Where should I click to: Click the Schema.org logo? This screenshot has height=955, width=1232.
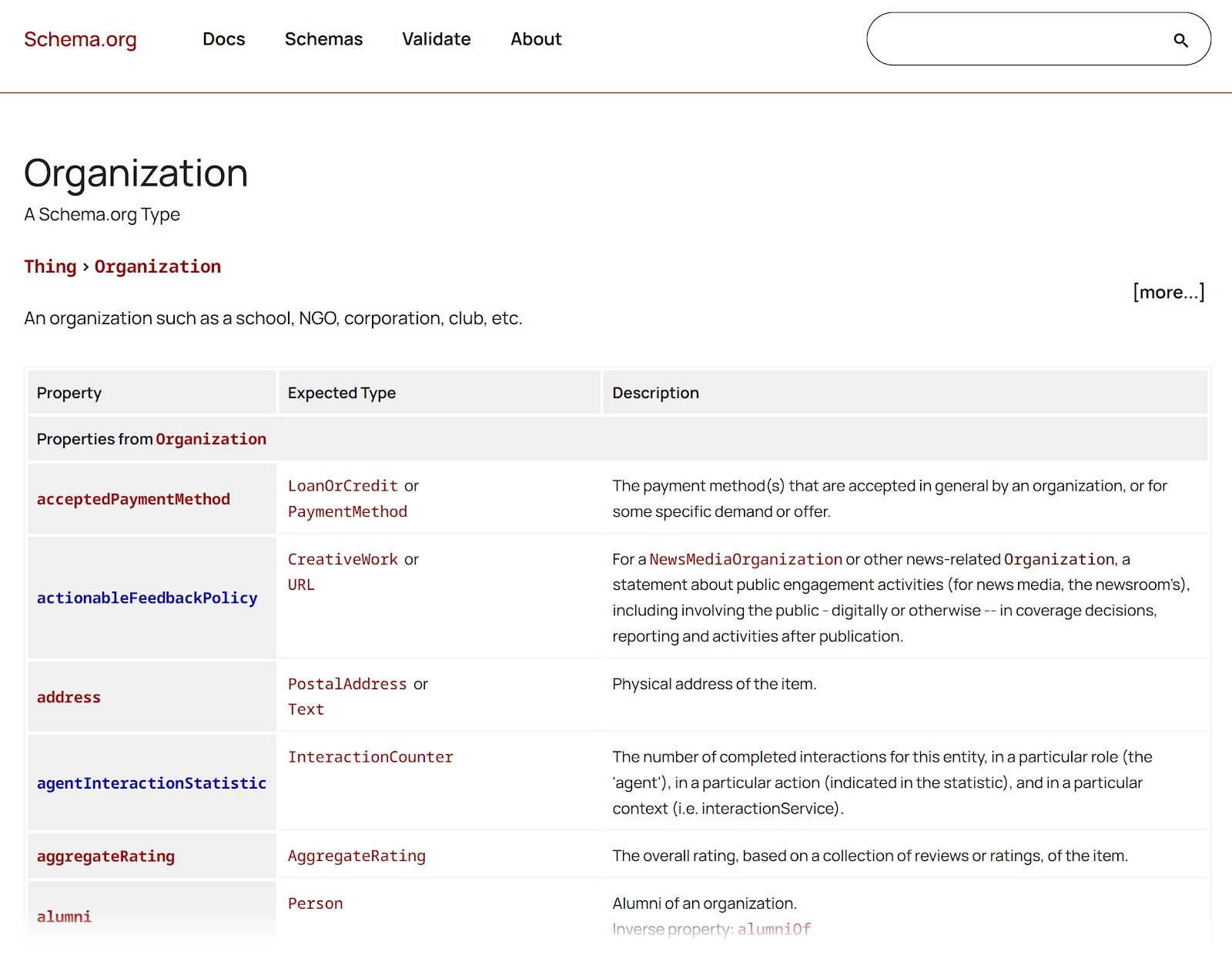click(81, 39)
